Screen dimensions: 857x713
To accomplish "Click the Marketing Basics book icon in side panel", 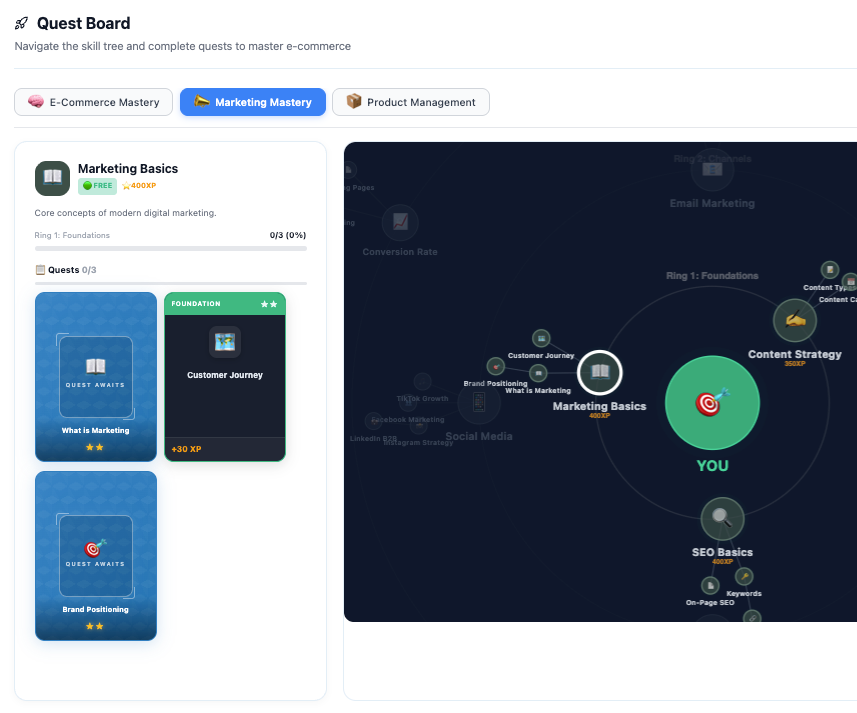I will [x=52, y=178].
